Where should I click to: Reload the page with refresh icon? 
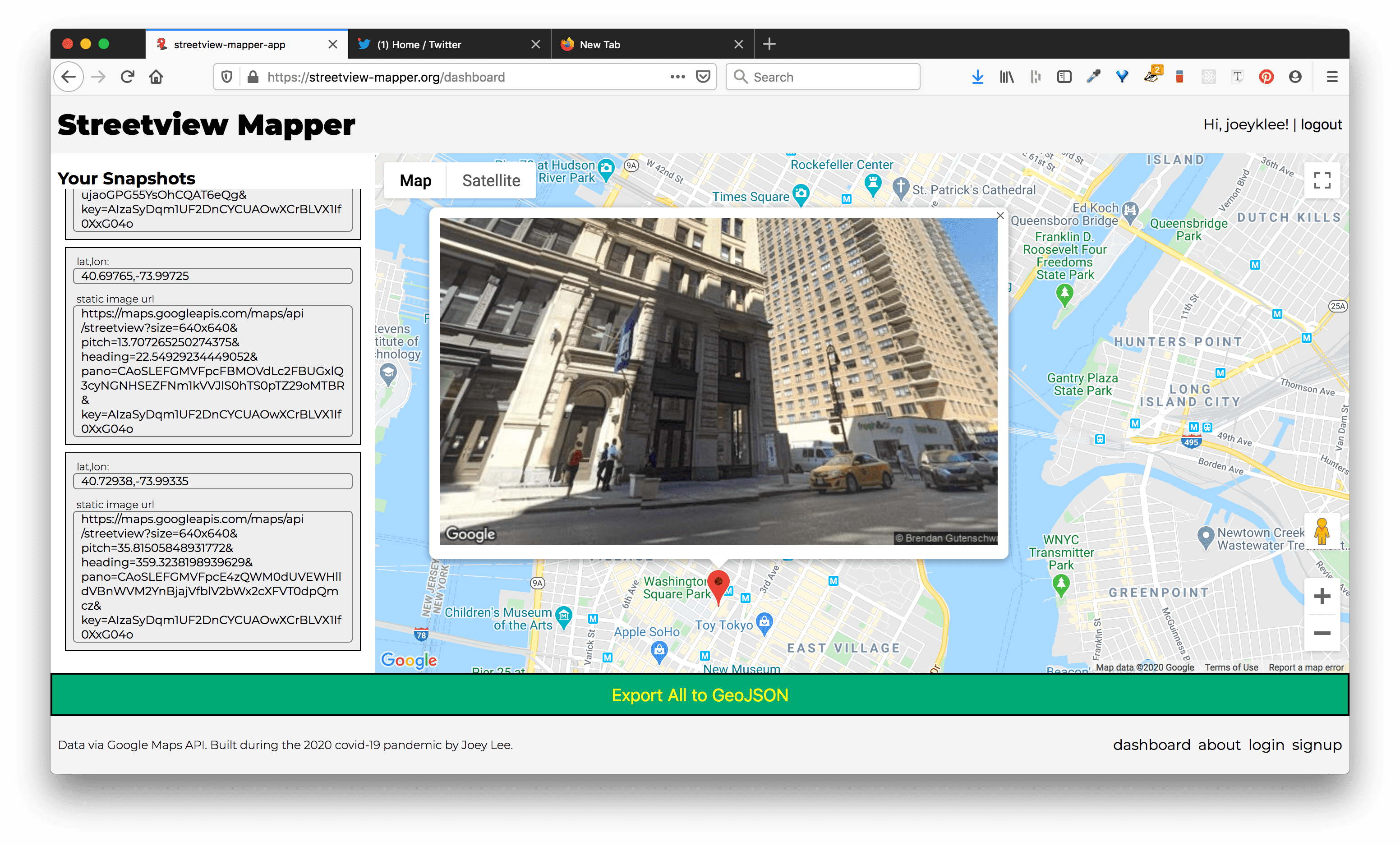coord(127,77)
